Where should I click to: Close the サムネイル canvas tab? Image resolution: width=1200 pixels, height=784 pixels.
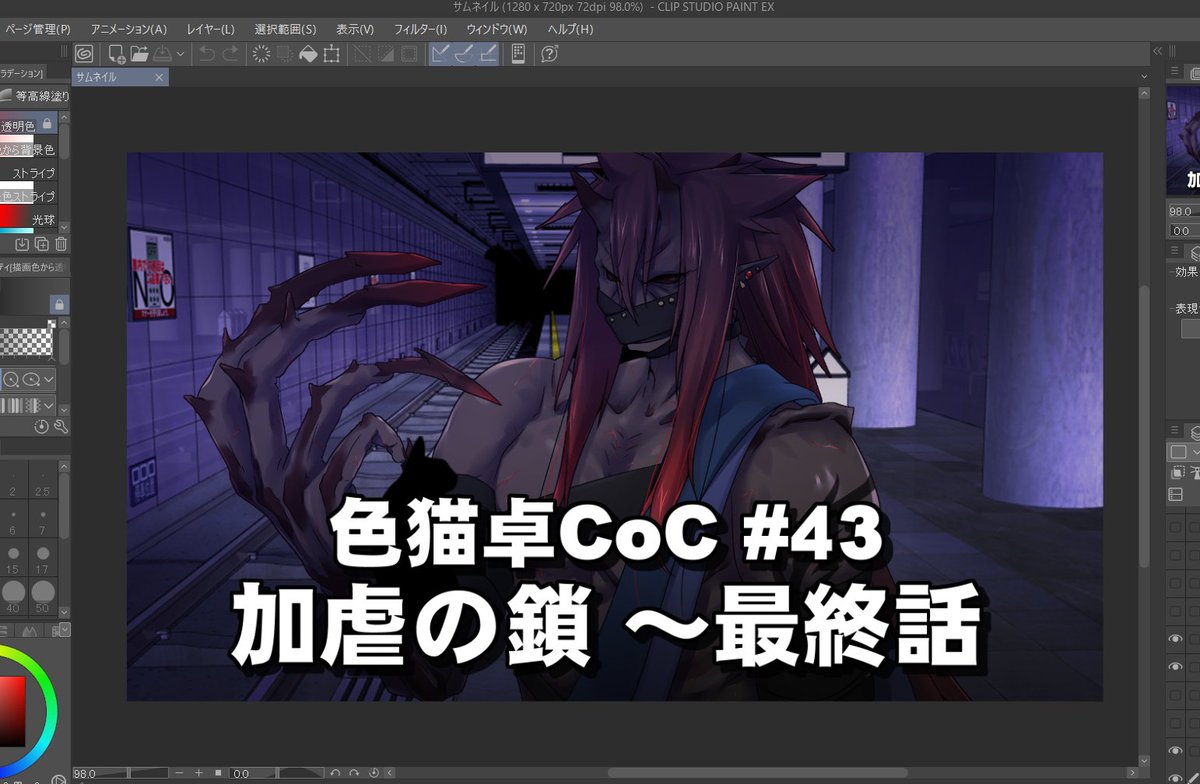[x=159, y=77]
